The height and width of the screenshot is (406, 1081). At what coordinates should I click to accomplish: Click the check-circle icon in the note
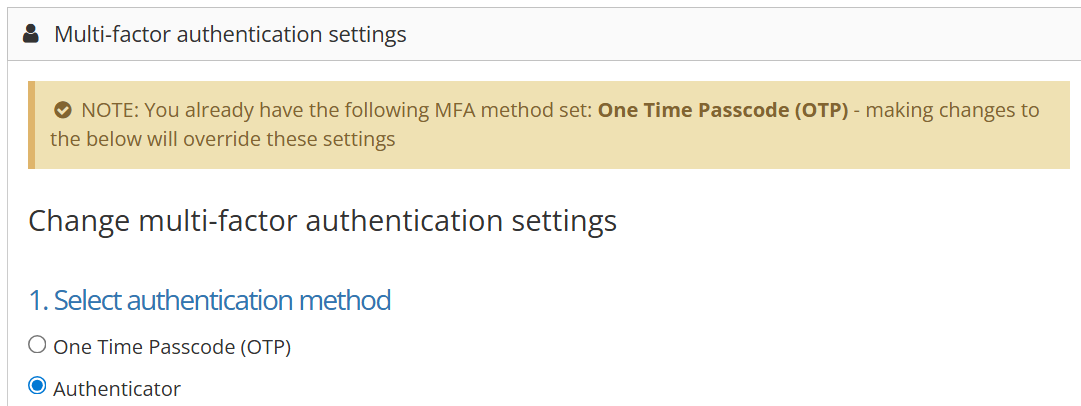63,110
